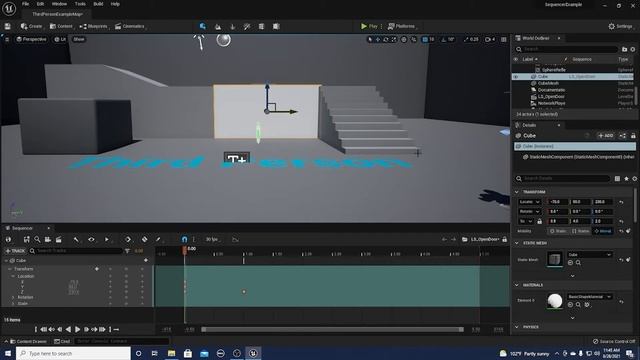Toggle grid snapping in viewport
The image size is (640, 360).
[425, 39]
